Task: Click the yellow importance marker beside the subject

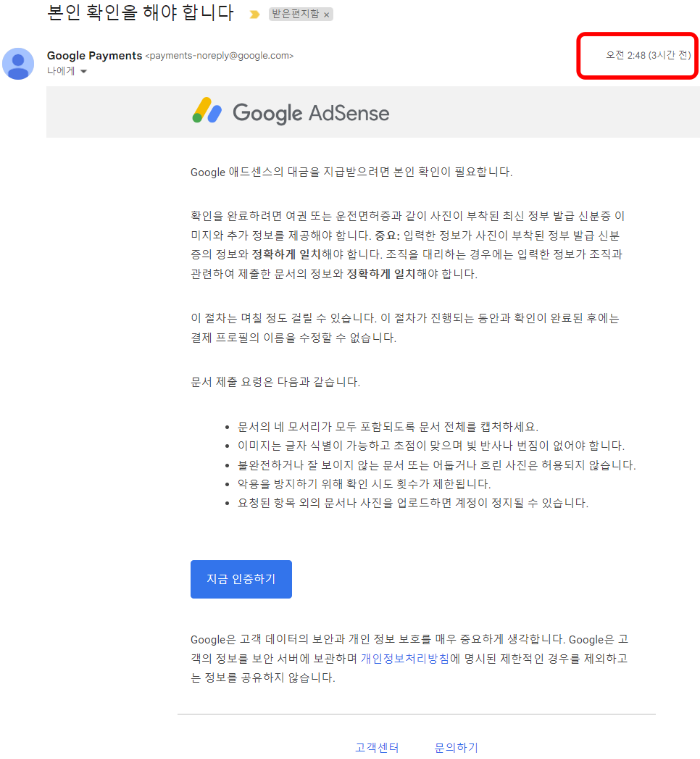Action: pyautogui.click(x=254, y=15)
